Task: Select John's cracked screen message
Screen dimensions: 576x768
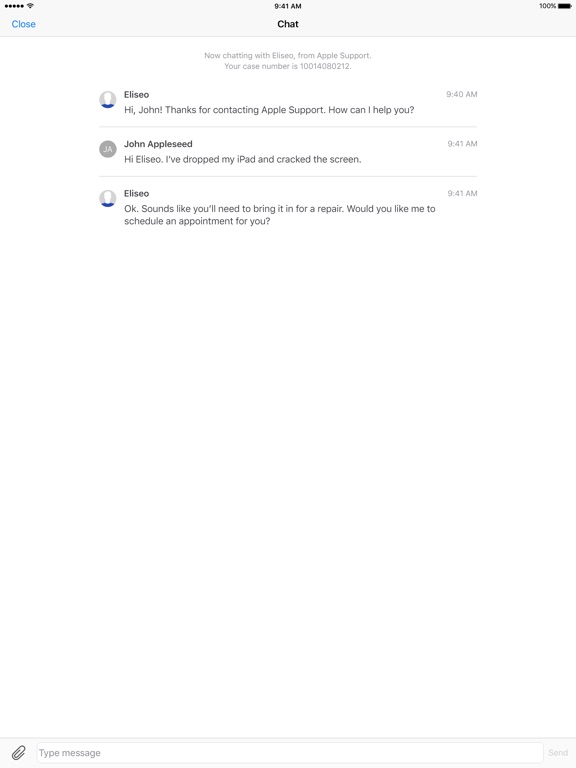Action: tap(242, 159)
